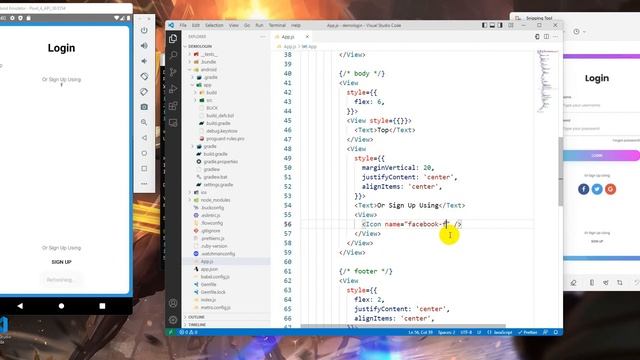The width and height of the screenshot is (640, 360).
Task: Click SIGN UP on the emulator screen
Action: 62,262
